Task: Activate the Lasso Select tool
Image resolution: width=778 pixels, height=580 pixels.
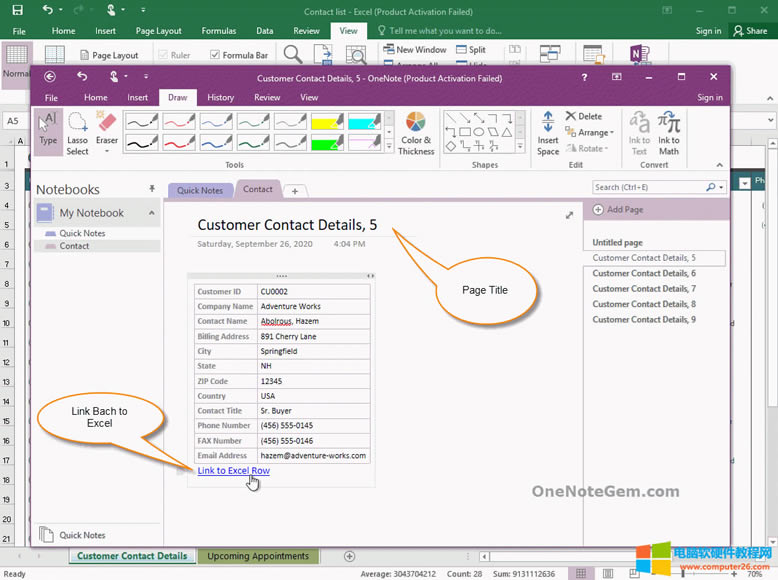Action: (x=78, y=133)
